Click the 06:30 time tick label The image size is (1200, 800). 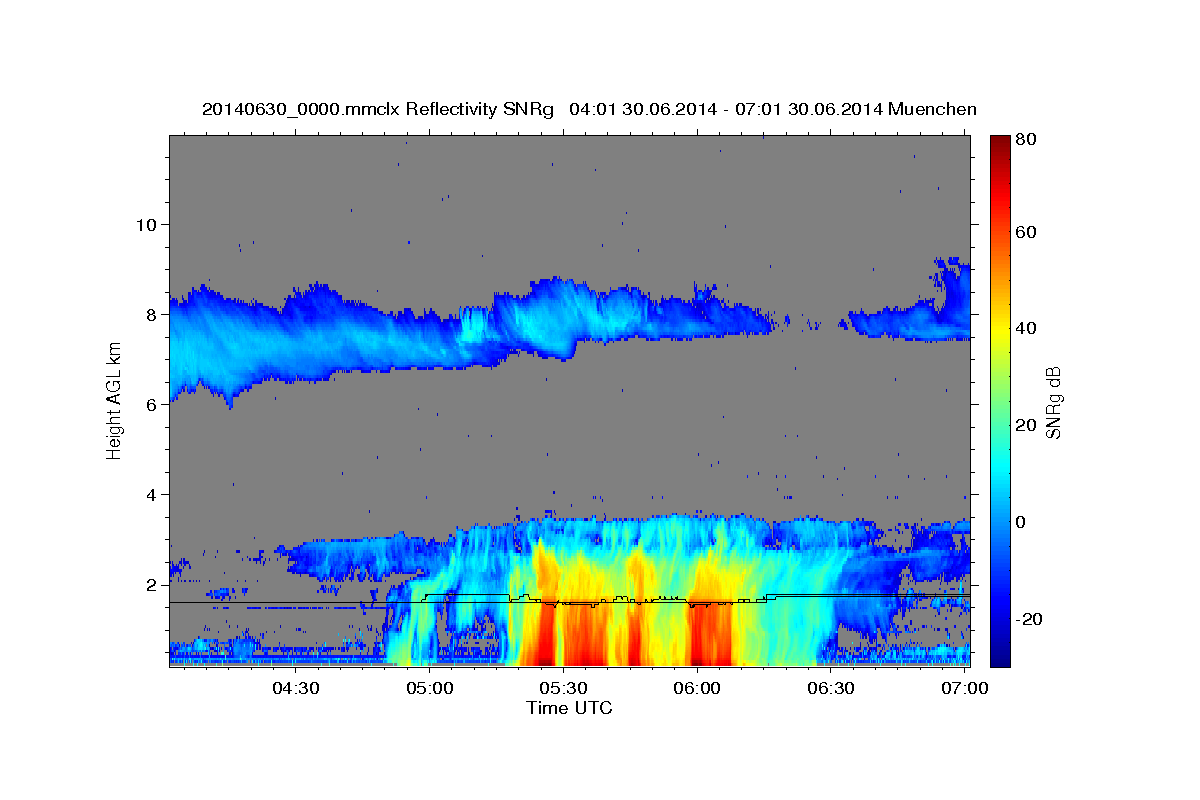coord(830,688)
